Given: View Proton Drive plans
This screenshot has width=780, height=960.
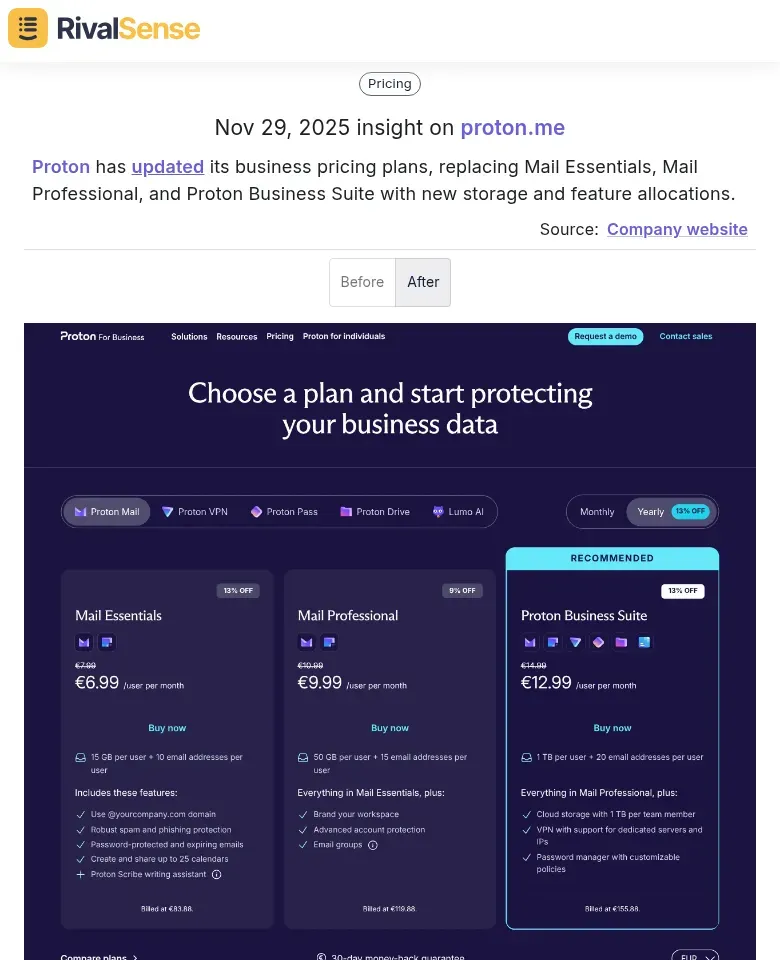Looking at the screenshot, I should click(374, 511).
